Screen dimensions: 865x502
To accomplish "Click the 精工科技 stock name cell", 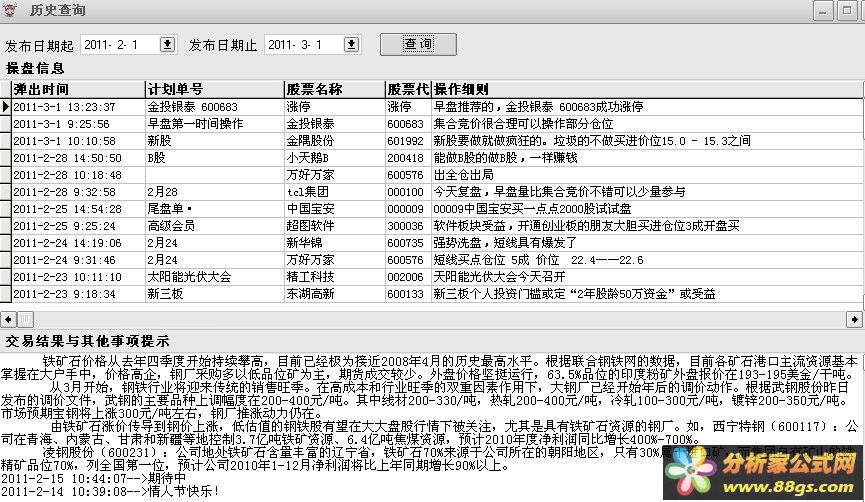I will tap(335, 277).
